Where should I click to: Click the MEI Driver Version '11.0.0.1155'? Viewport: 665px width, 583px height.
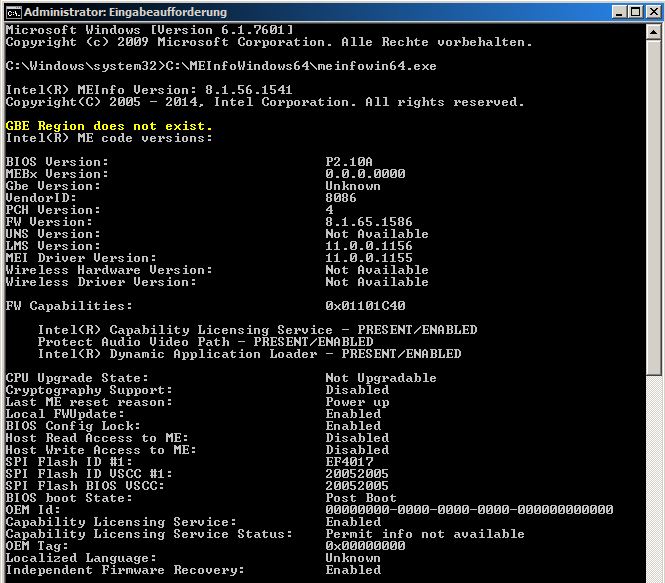(369, 258)
